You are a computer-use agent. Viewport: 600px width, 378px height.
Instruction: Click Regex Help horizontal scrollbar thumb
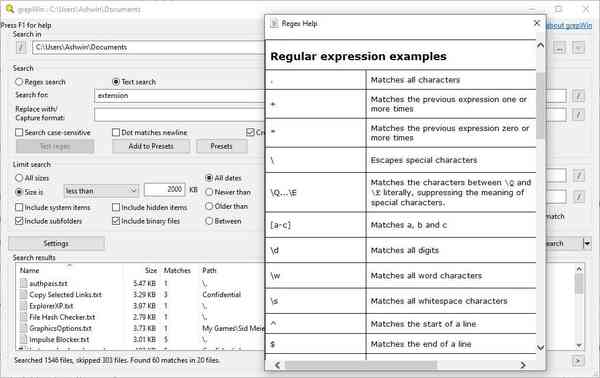coord(360,365)
